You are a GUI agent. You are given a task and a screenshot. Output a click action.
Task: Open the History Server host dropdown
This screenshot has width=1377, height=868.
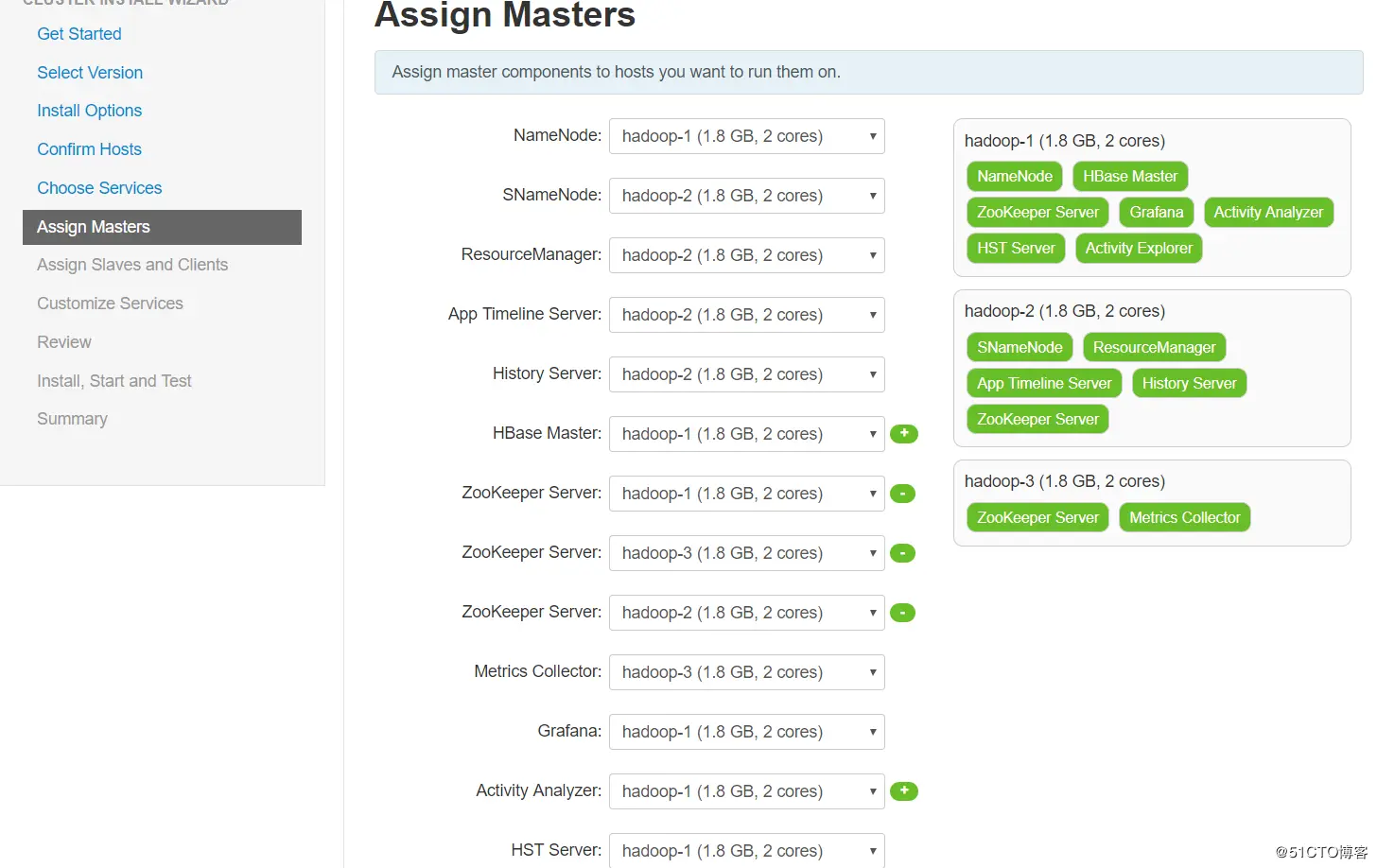[747, 374]
